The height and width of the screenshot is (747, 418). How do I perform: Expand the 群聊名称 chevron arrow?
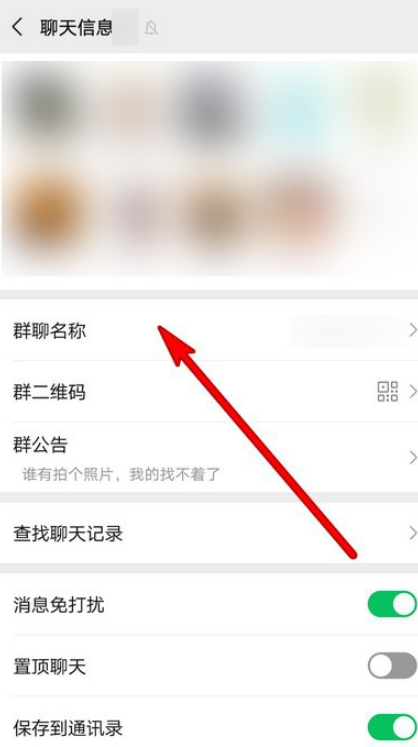(413, 330)
